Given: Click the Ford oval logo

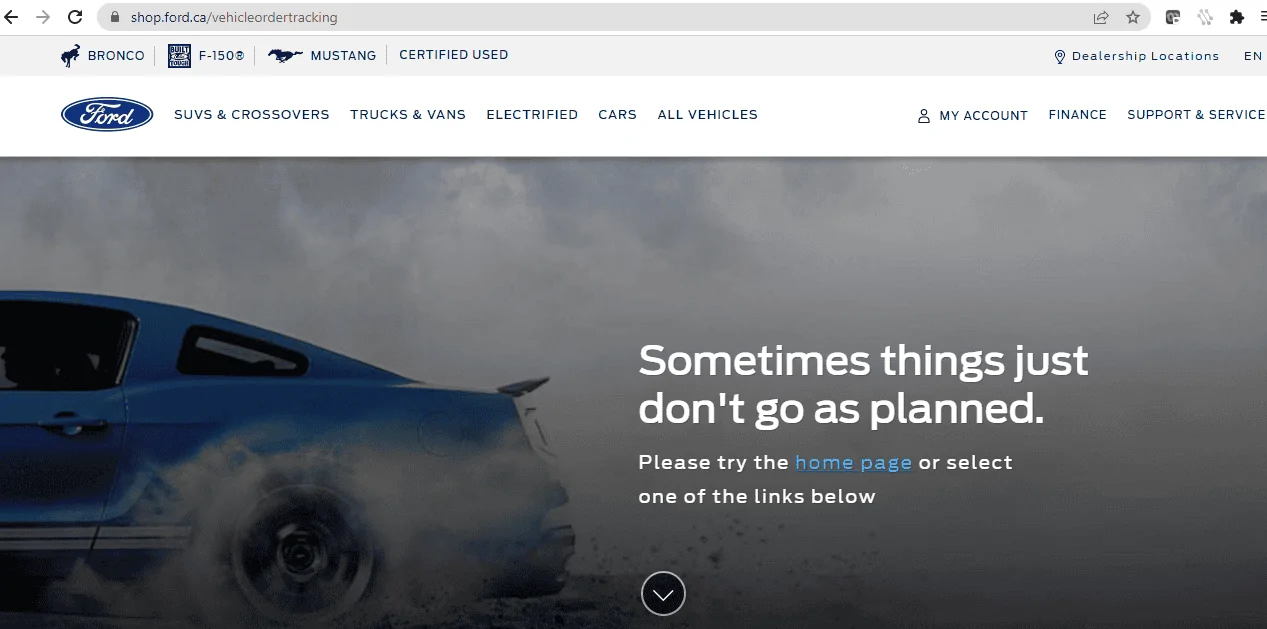Looking at the screenshot, I should point(107,115).
